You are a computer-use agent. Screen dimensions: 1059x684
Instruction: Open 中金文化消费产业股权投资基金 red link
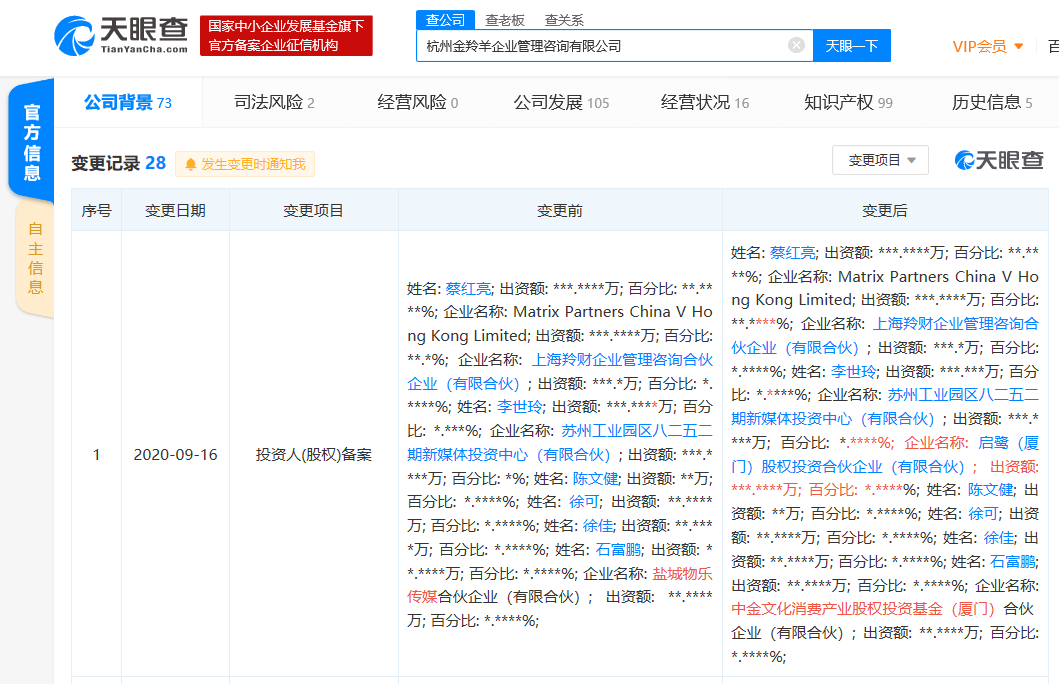point(863,609)
